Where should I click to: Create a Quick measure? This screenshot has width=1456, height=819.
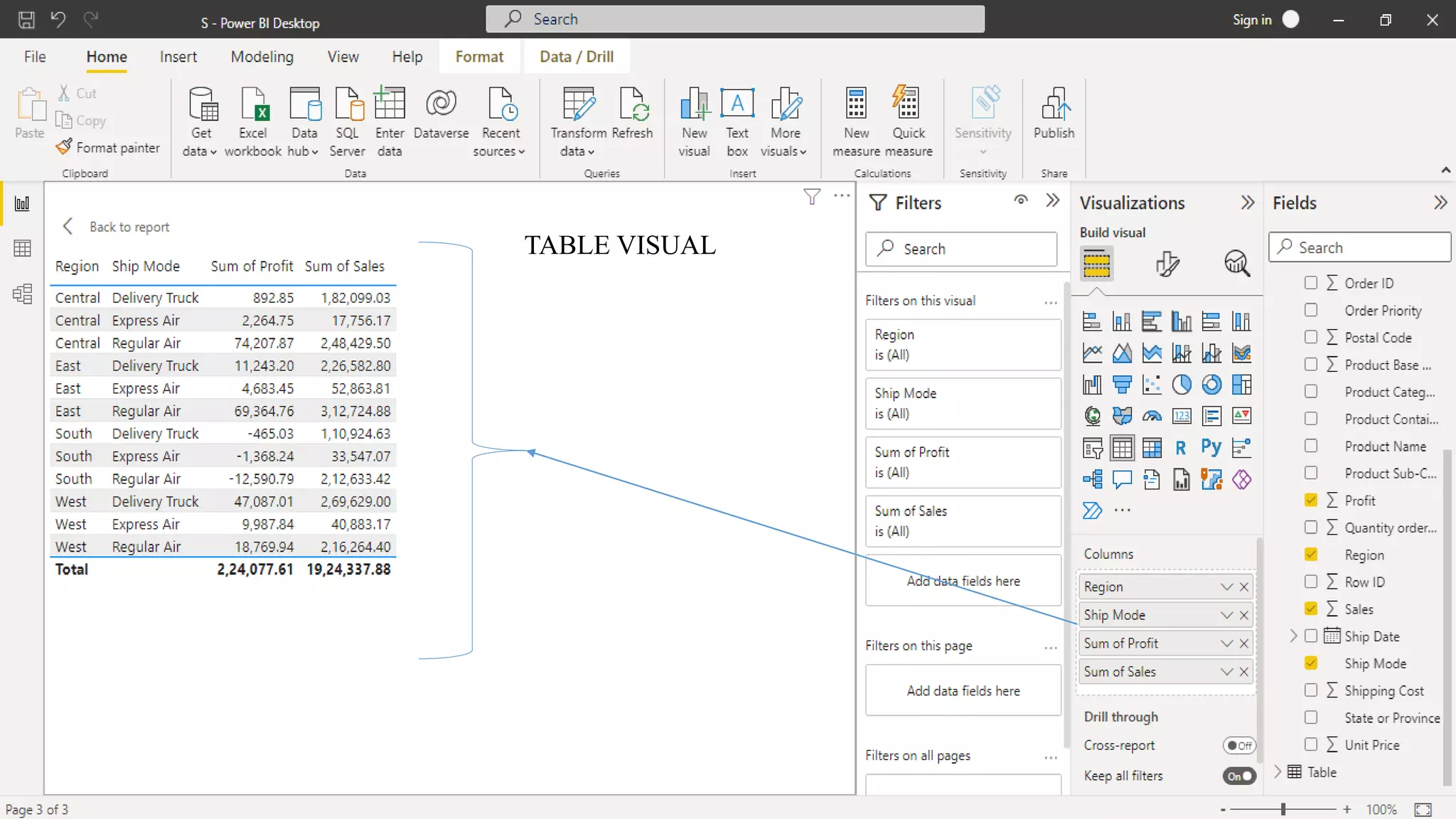(x=909, y=122)
